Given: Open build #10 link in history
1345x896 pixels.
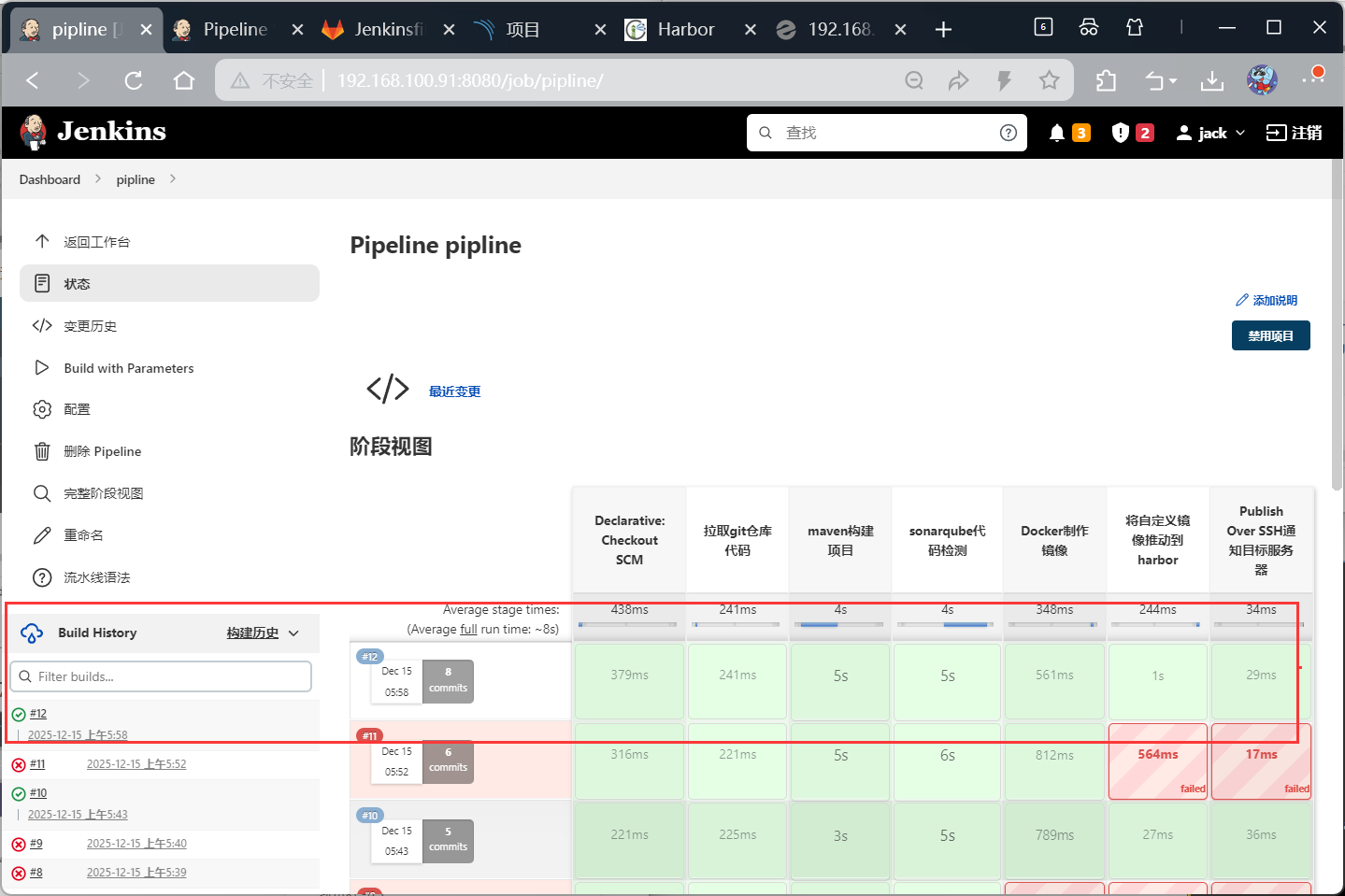Looking at the screenshot, I should [x=38, y=793].
